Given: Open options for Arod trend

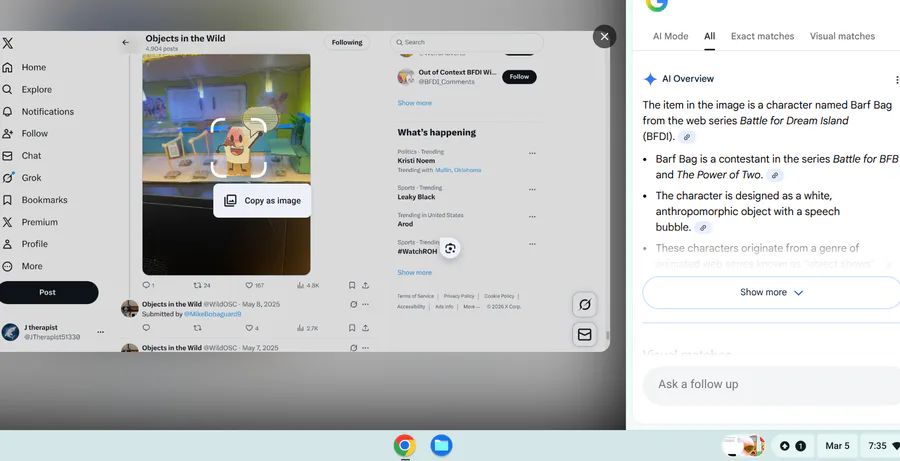Looking at the screenshot, I should [x=532, y=217].
